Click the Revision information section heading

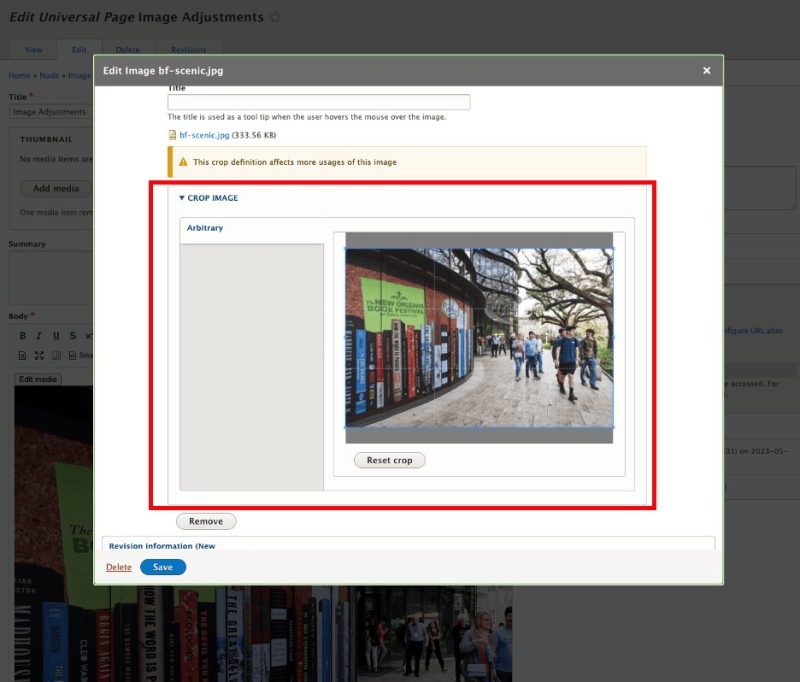click(x=162, y=546)
